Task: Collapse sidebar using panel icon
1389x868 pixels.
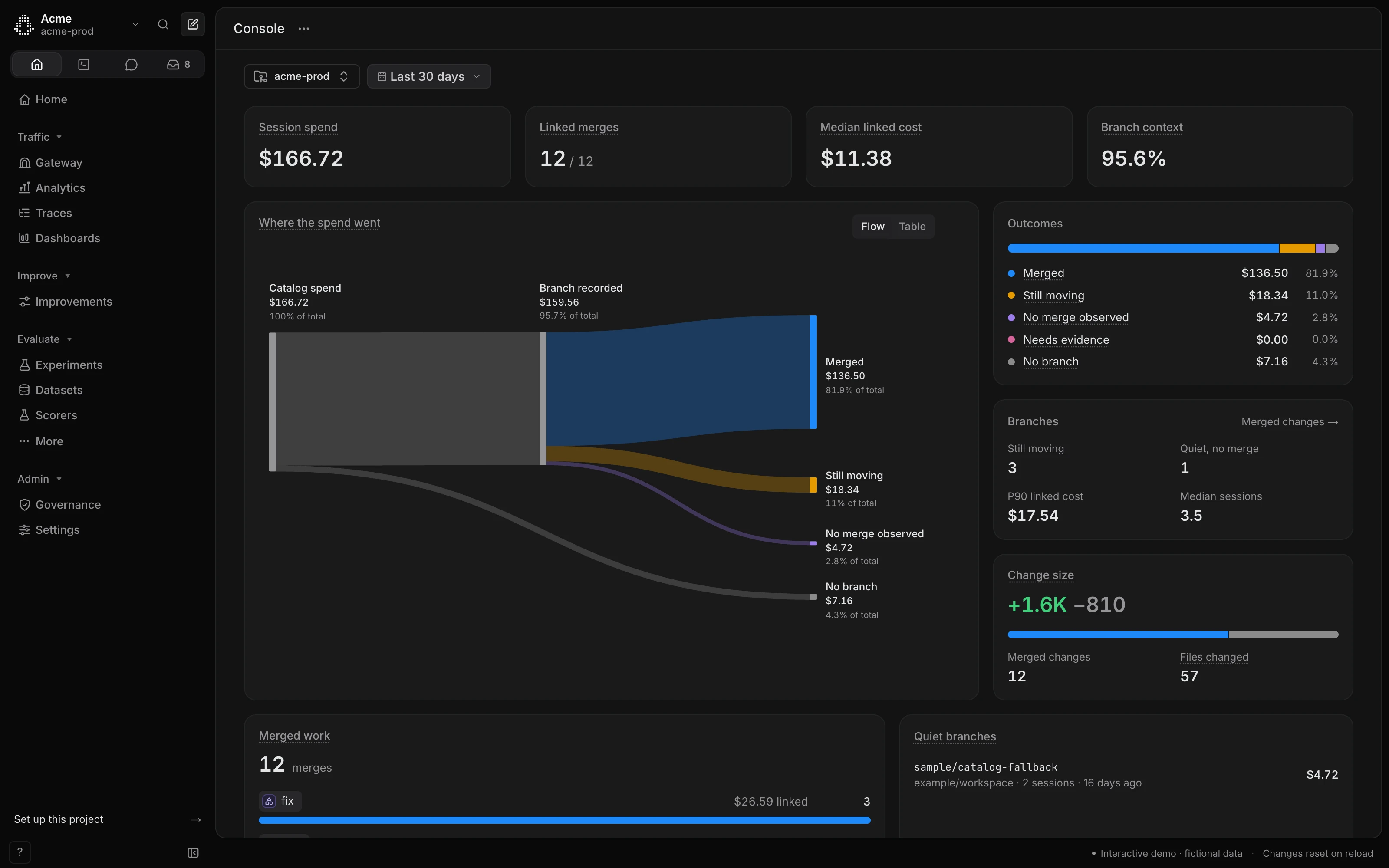Action: [193, 852]
